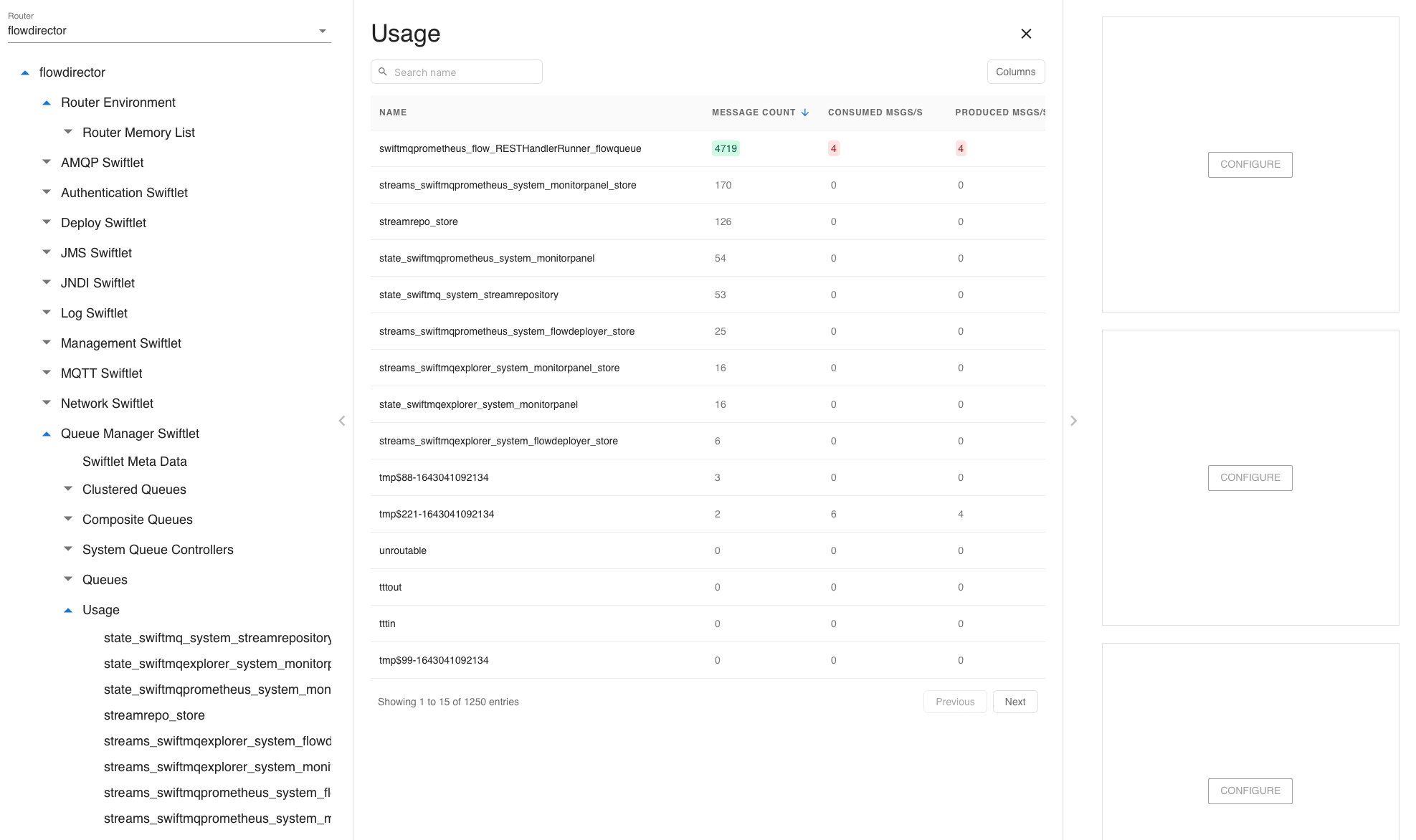The height and width of the screenshot is (840, 1416).
Task: Click the left collapse chevron on sidebar
Action: click(x=342, y=421)
